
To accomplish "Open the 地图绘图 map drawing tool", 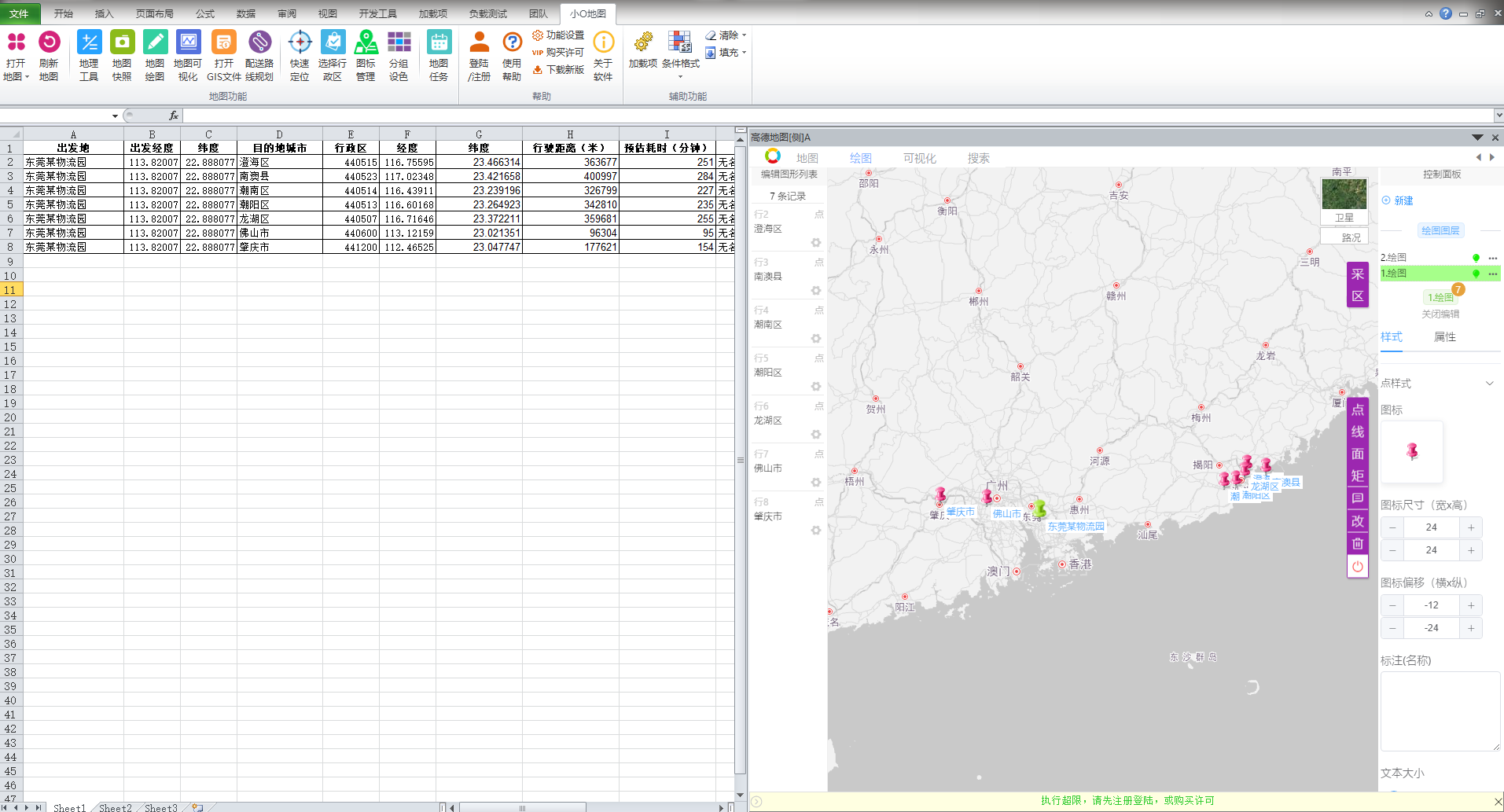I will pos(155,56).
